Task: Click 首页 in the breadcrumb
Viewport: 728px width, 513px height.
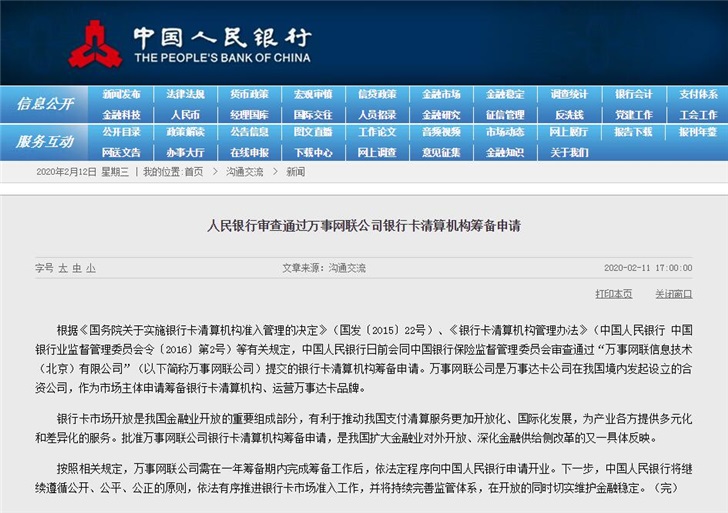Action: pos(194,172)
